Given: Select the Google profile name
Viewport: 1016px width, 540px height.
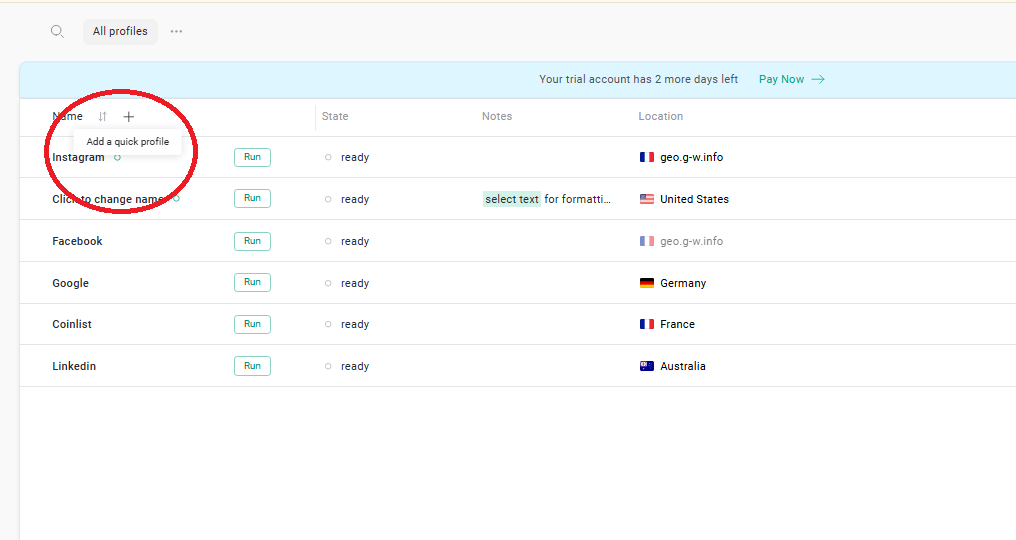Looking at the screenshot, I should point(70,283).
